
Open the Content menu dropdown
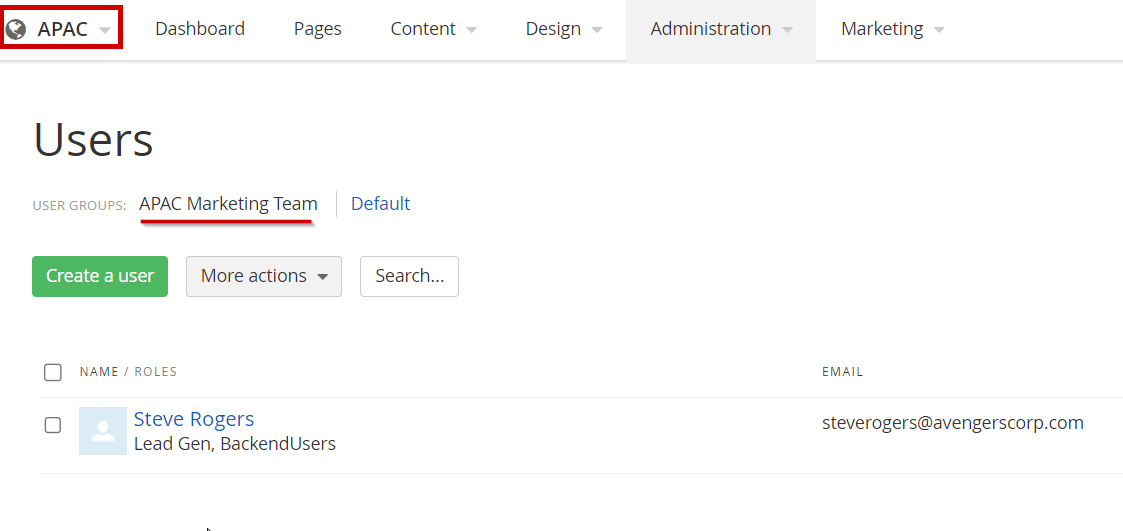pyautogui.click(x=433, y=29)
